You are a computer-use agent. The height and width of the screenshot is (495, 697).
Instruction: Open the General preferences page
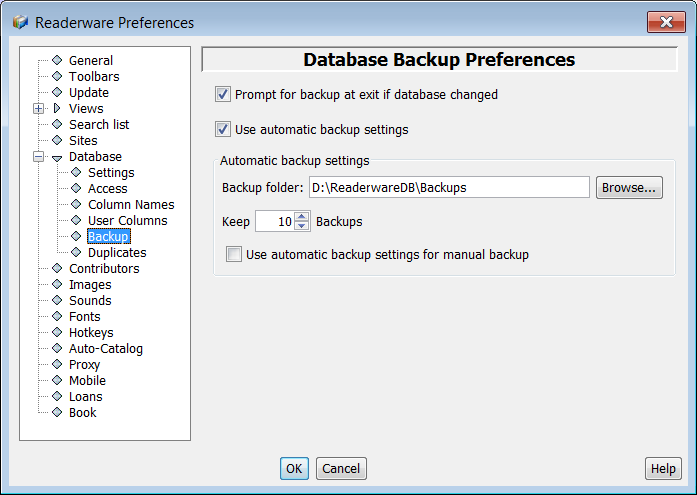coord(91,60)
